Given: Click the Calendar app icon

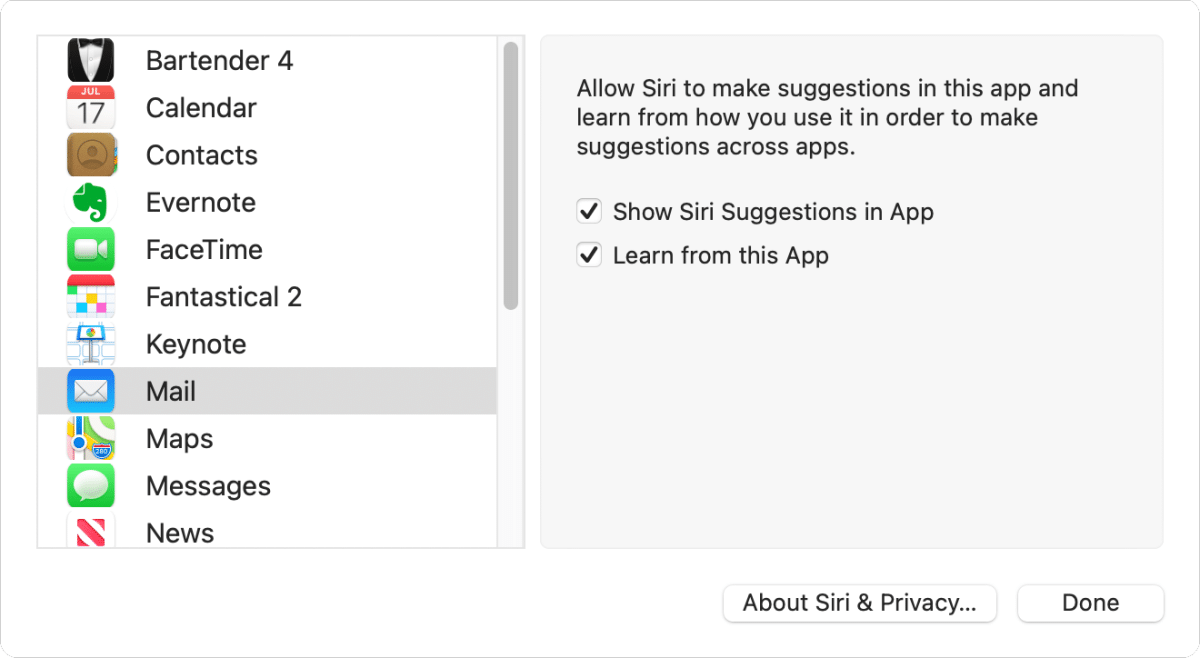Looking at the screenshot, I should click(x=91, y=108).
